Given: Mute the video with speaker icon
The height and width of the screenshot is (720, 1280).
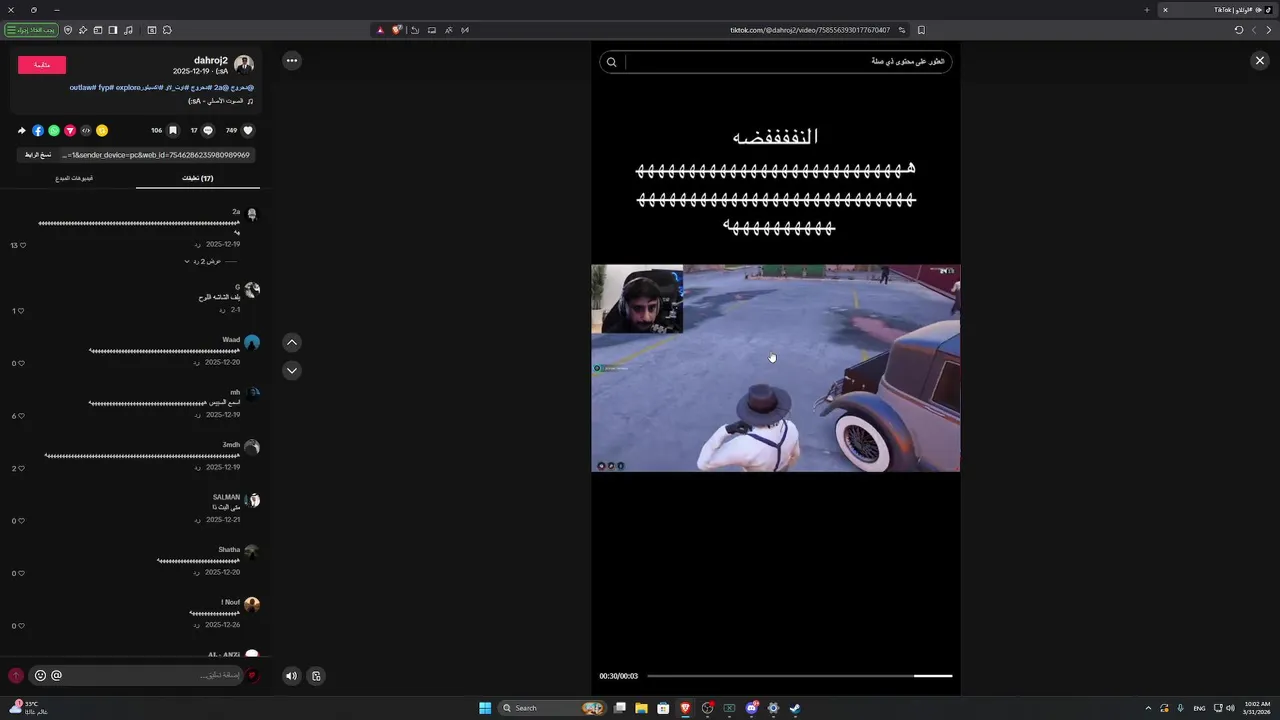Looking at the screenshot, I should coord(291,676).
